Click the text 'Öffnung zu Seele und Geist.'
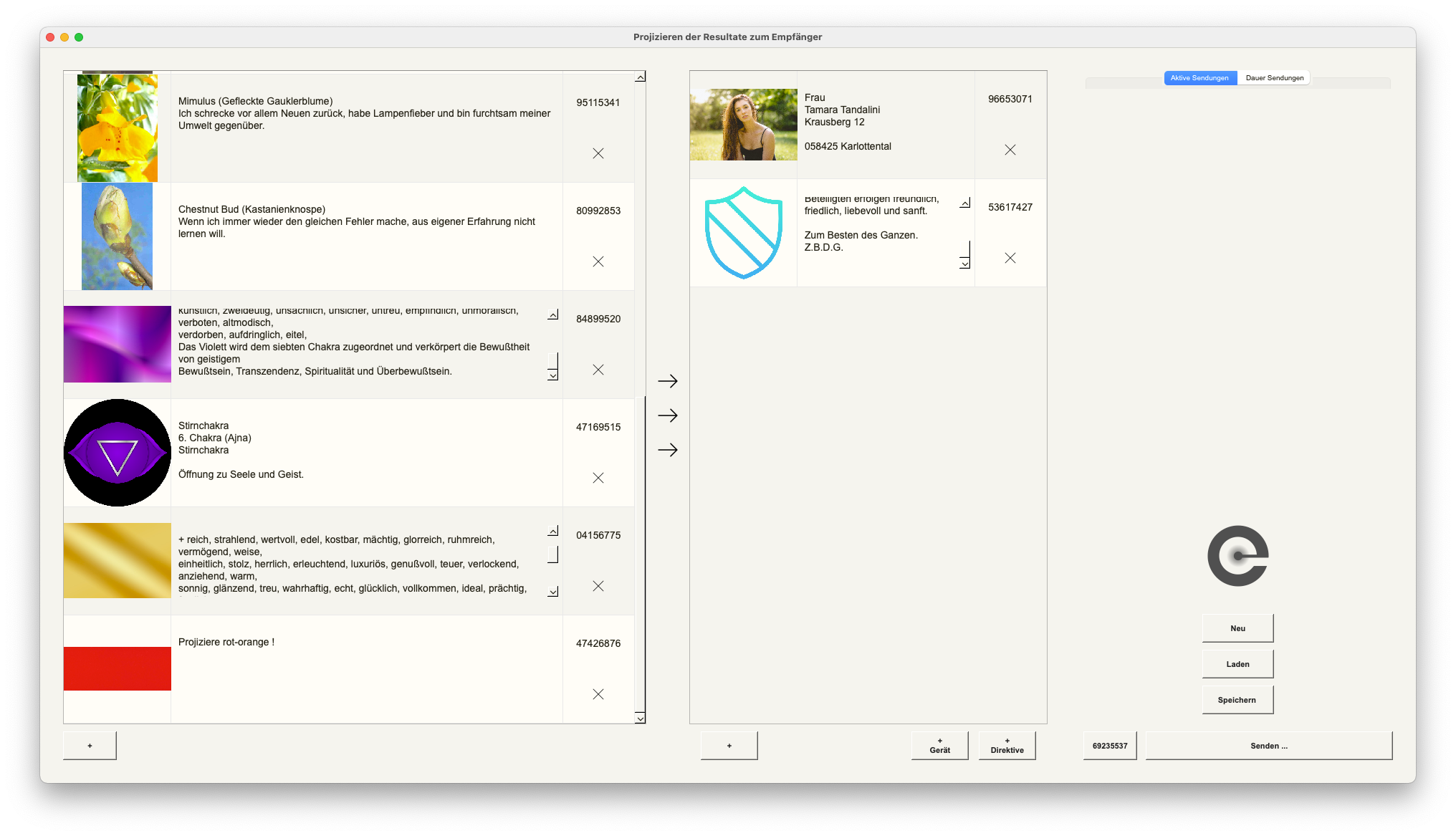This screenshot has height=836, width=1456. pos(241,474)
